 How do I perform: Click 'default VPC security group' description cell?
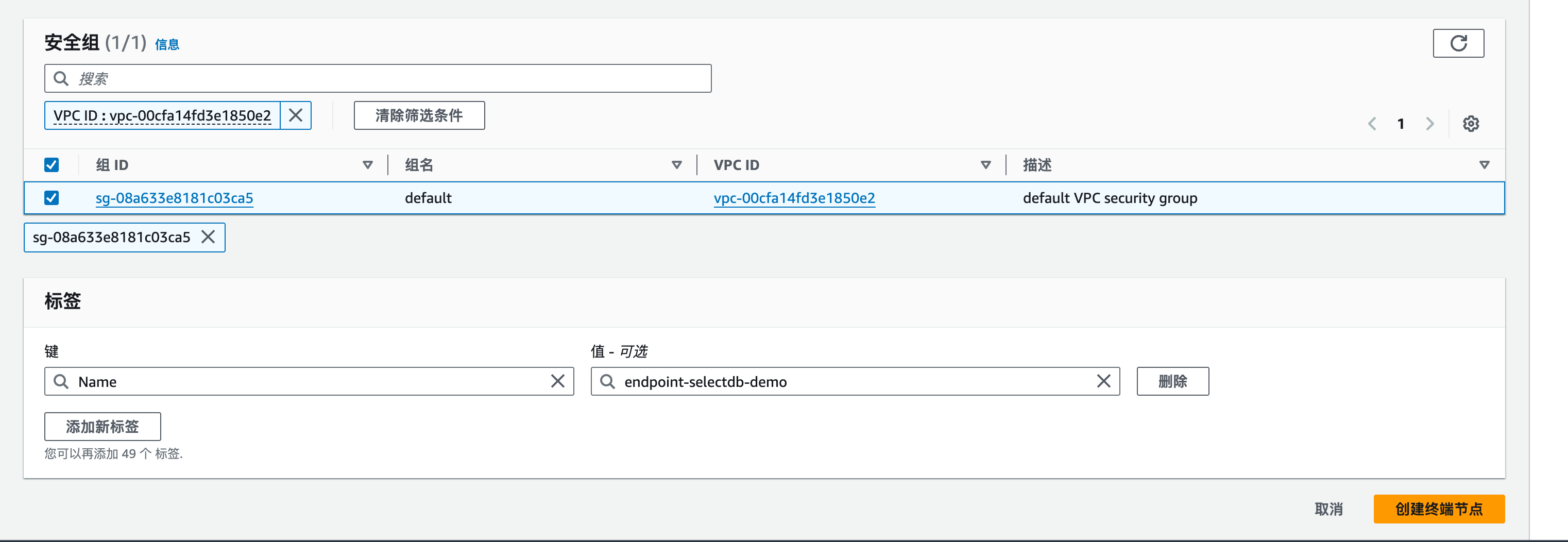[x=1110, y=198]
